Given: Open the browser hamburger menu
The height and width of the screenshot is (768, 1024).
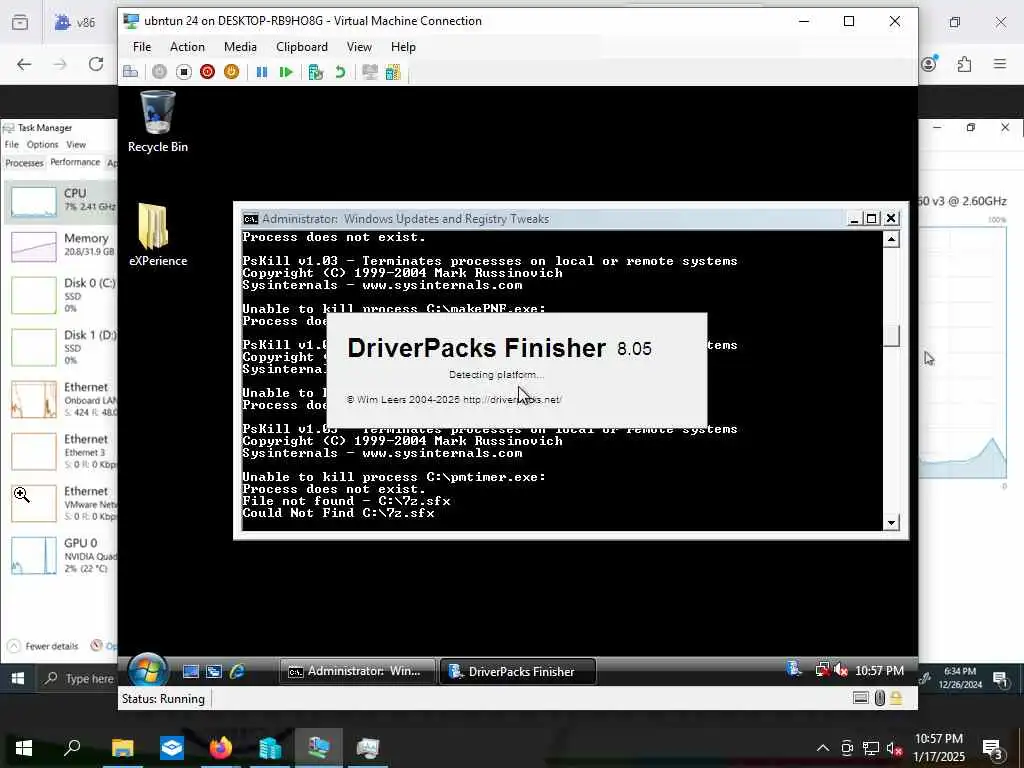Looking at the screenshot, I should 1000,64.
